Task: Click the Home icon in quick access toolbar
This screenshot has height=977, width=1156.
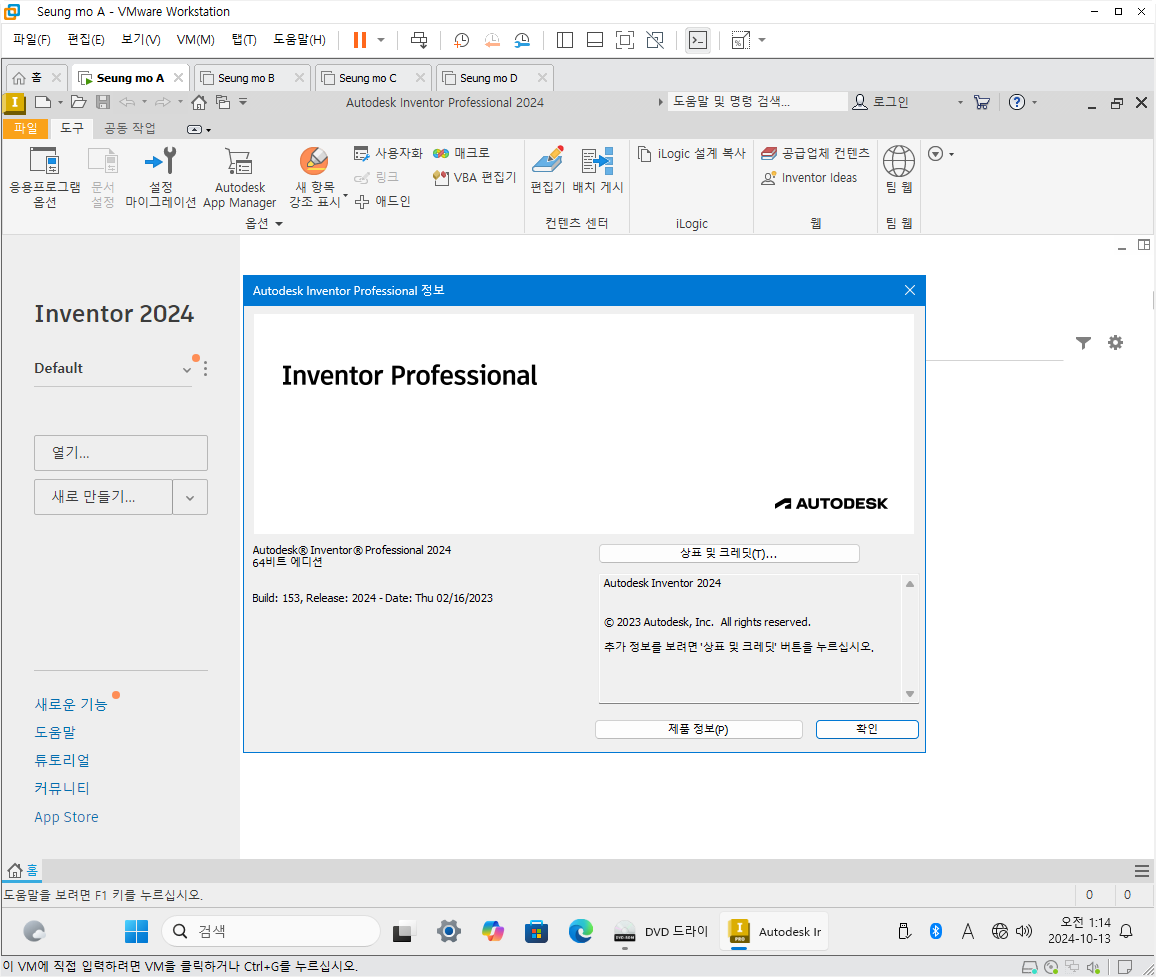Action: (x=198, y=102)
